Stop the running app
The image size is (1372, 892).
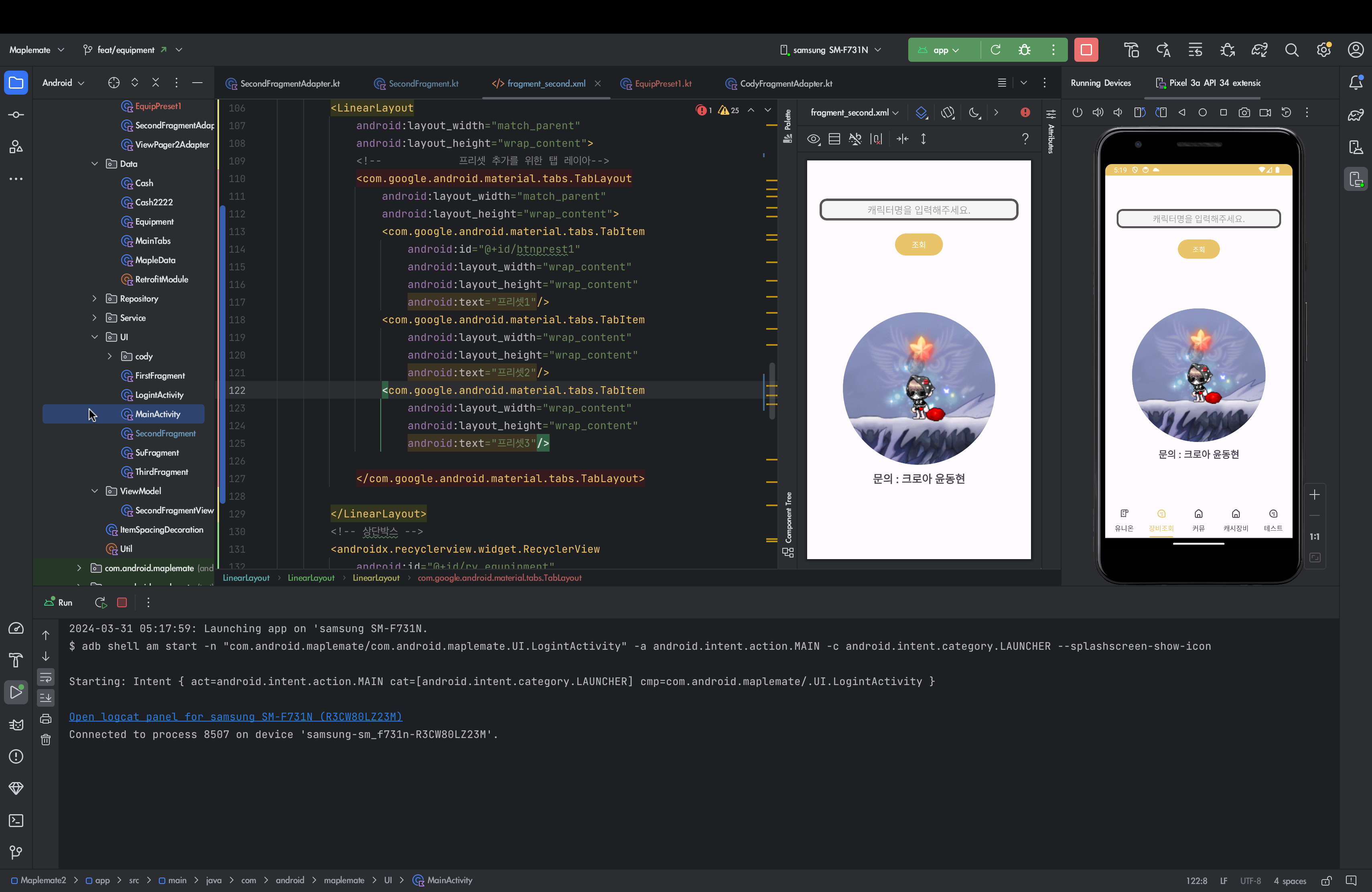click(1086, 50)
